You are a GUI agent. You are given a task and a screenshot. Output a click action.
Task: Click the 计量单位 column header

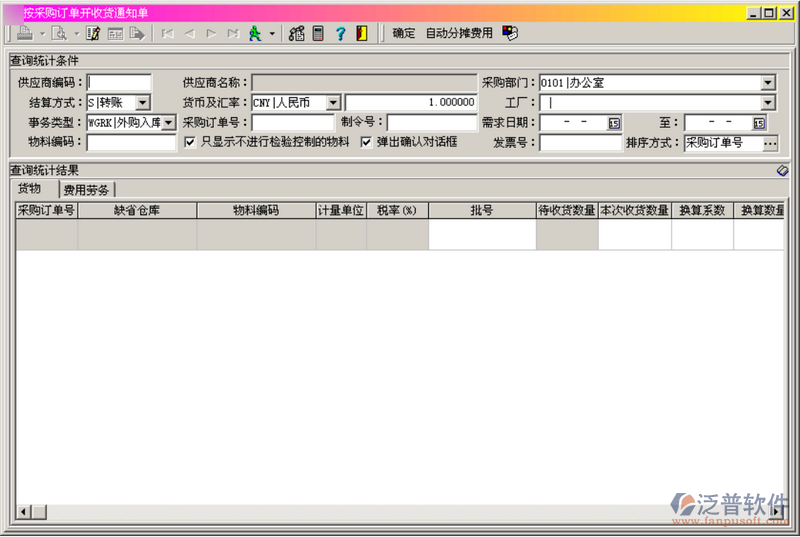(x=341, y=210)
